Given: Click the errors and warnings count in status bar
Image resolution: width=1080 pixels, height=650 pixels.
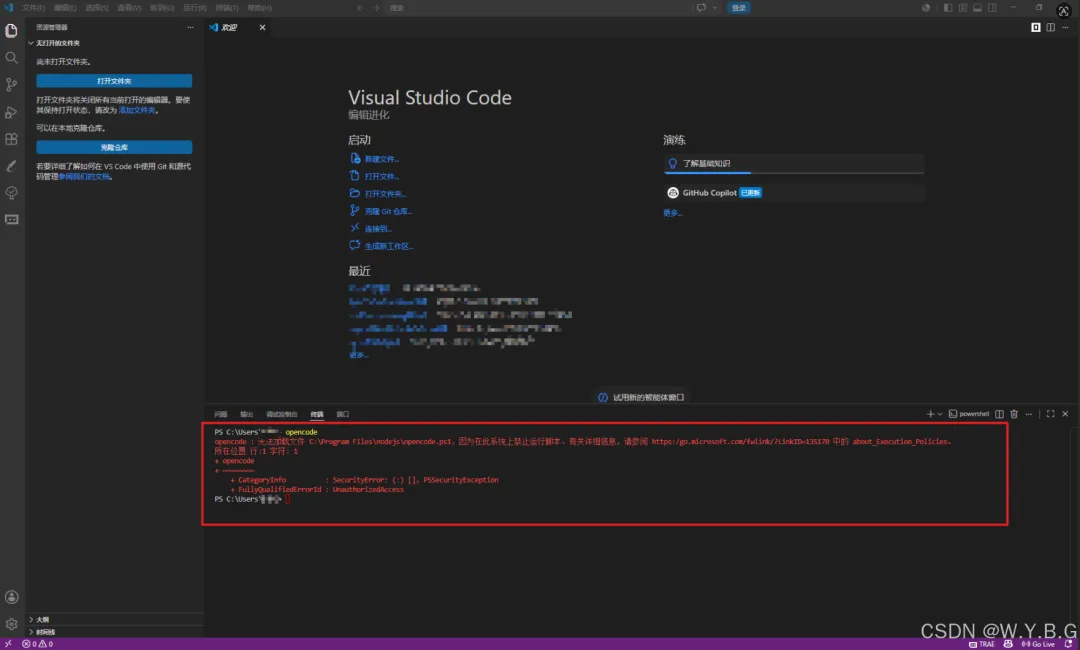Looking at the screenshot, I should coord(37,644).
